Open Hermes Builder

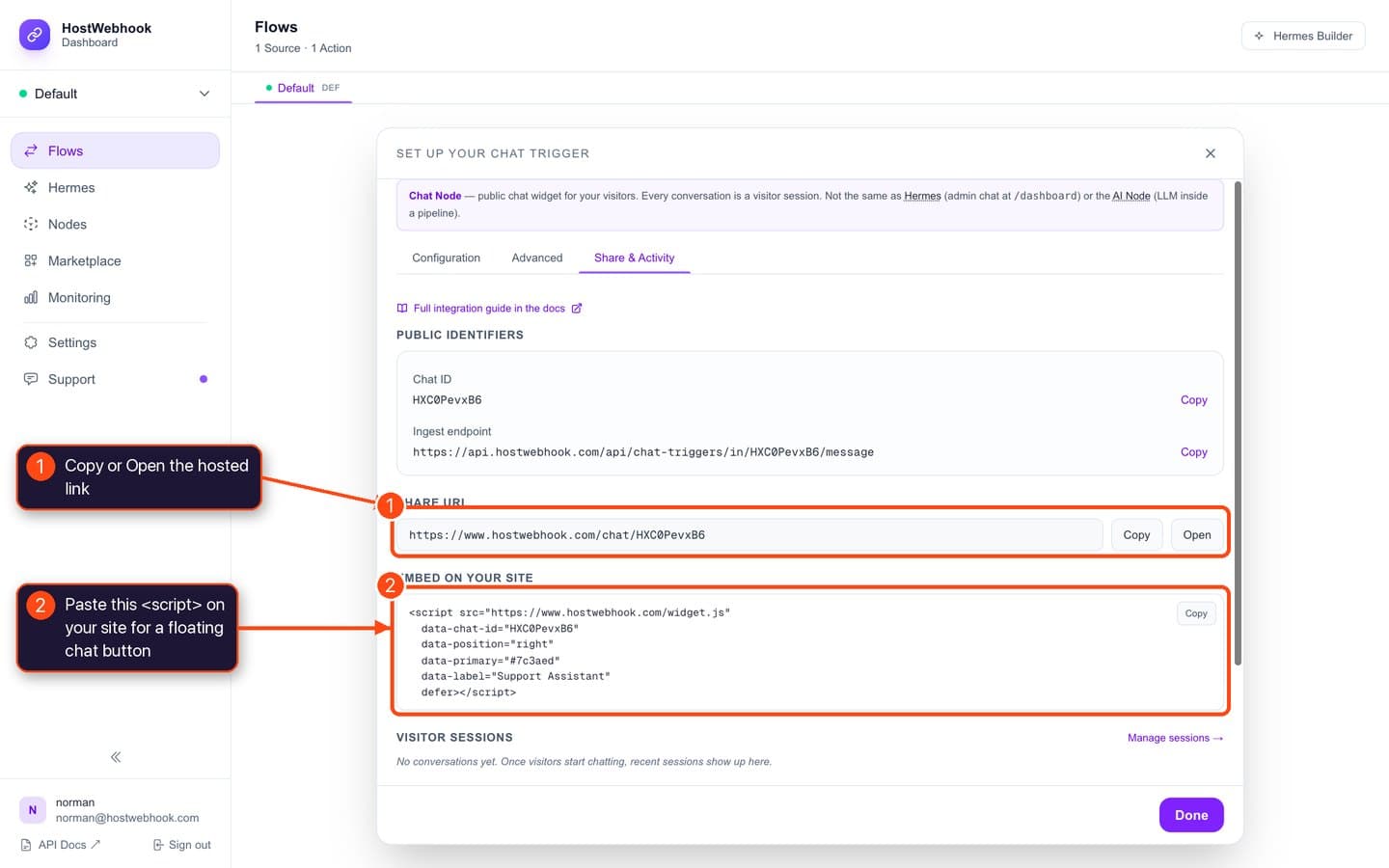[x=1303, y=36]
